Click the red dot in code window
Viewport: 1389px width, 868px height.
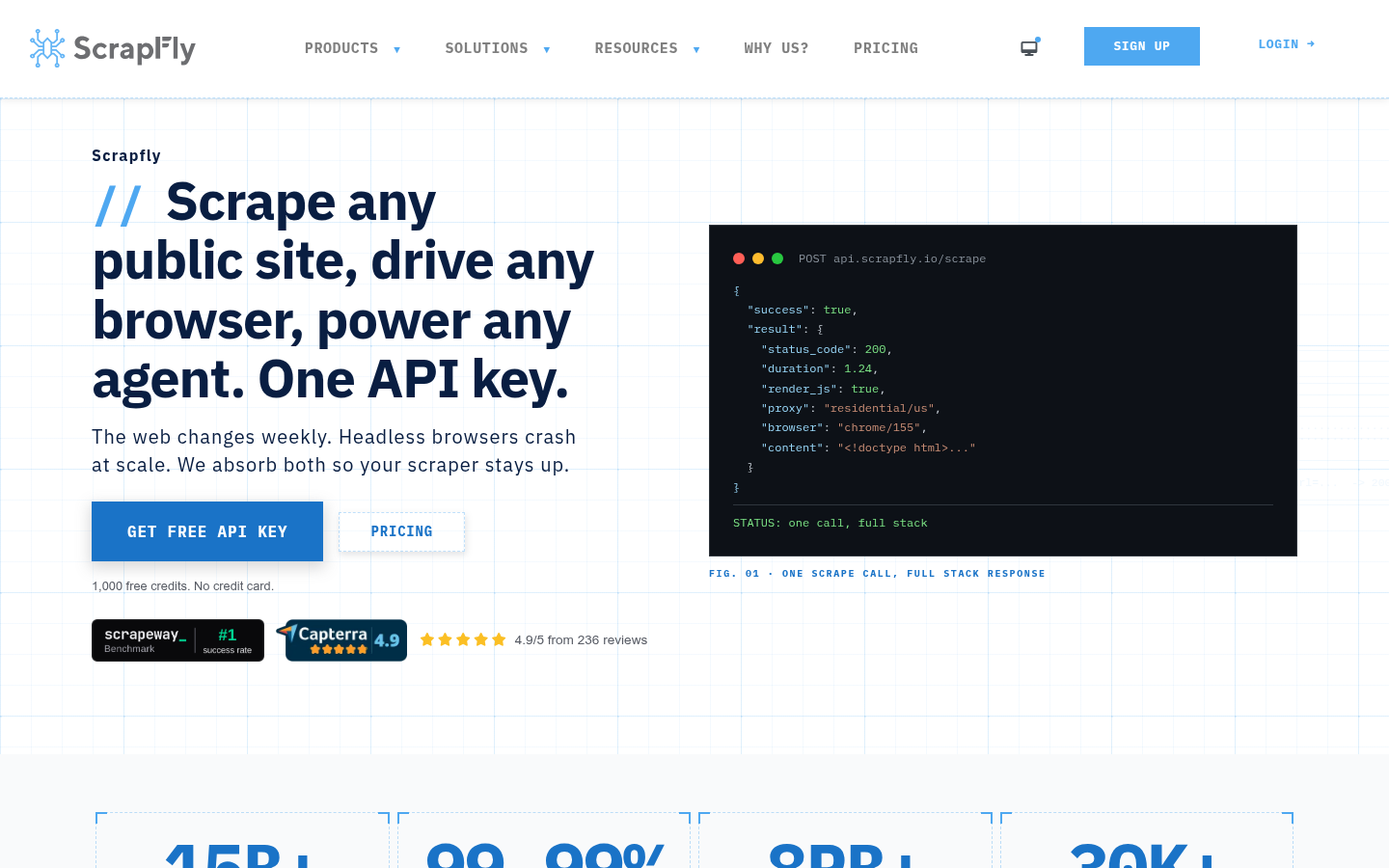(739, 258)
